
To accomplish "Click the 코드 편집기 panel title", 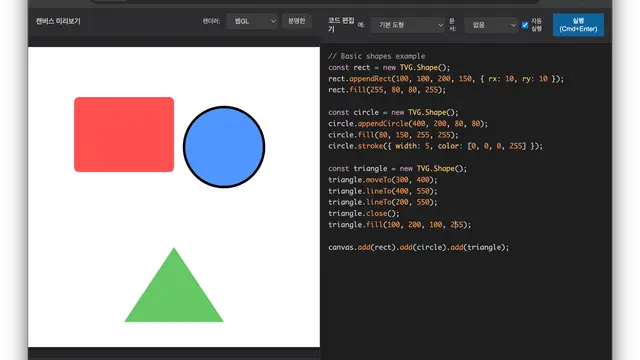I will [x=341, y=25].
